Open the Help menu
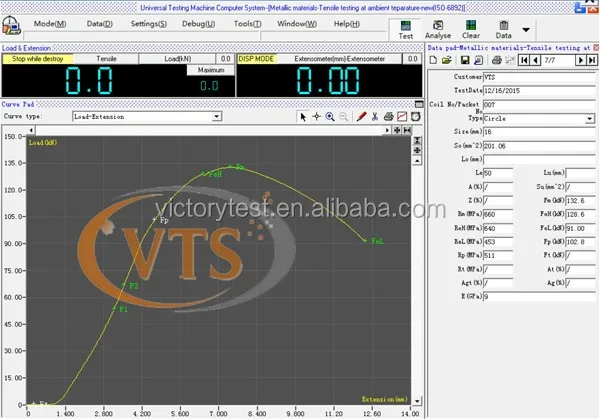Image resolution: width=600 pixels, height=419 pixels. tap(346, 24)
